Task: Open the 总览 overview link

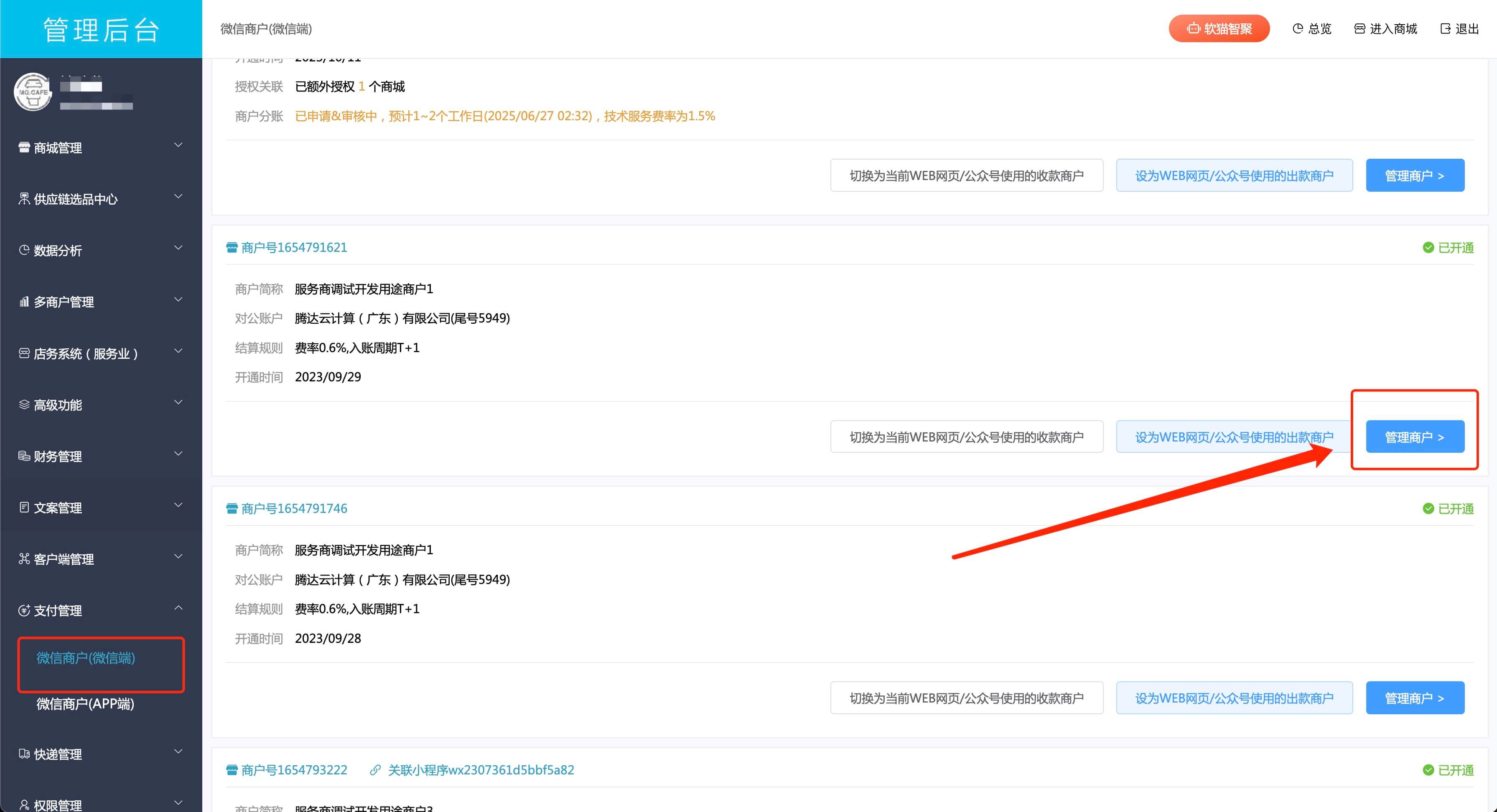Action: point(1311,28)
